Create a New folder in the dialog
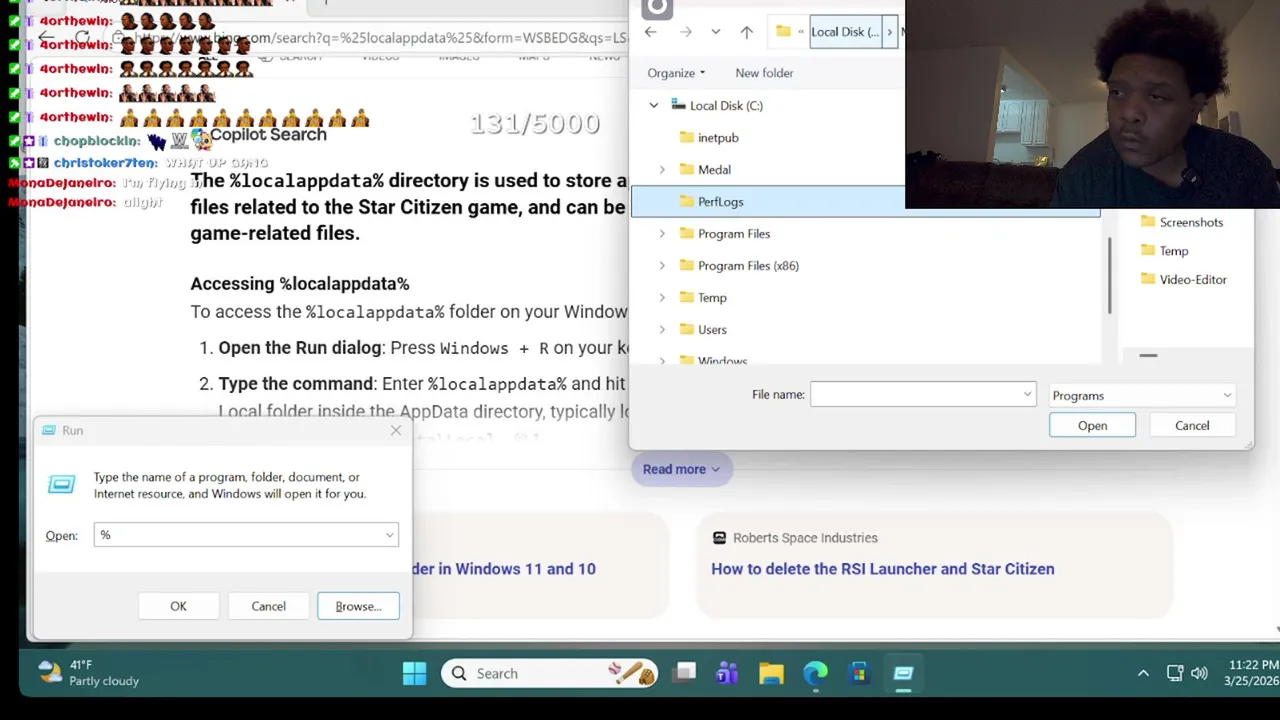 click(764, 73)
